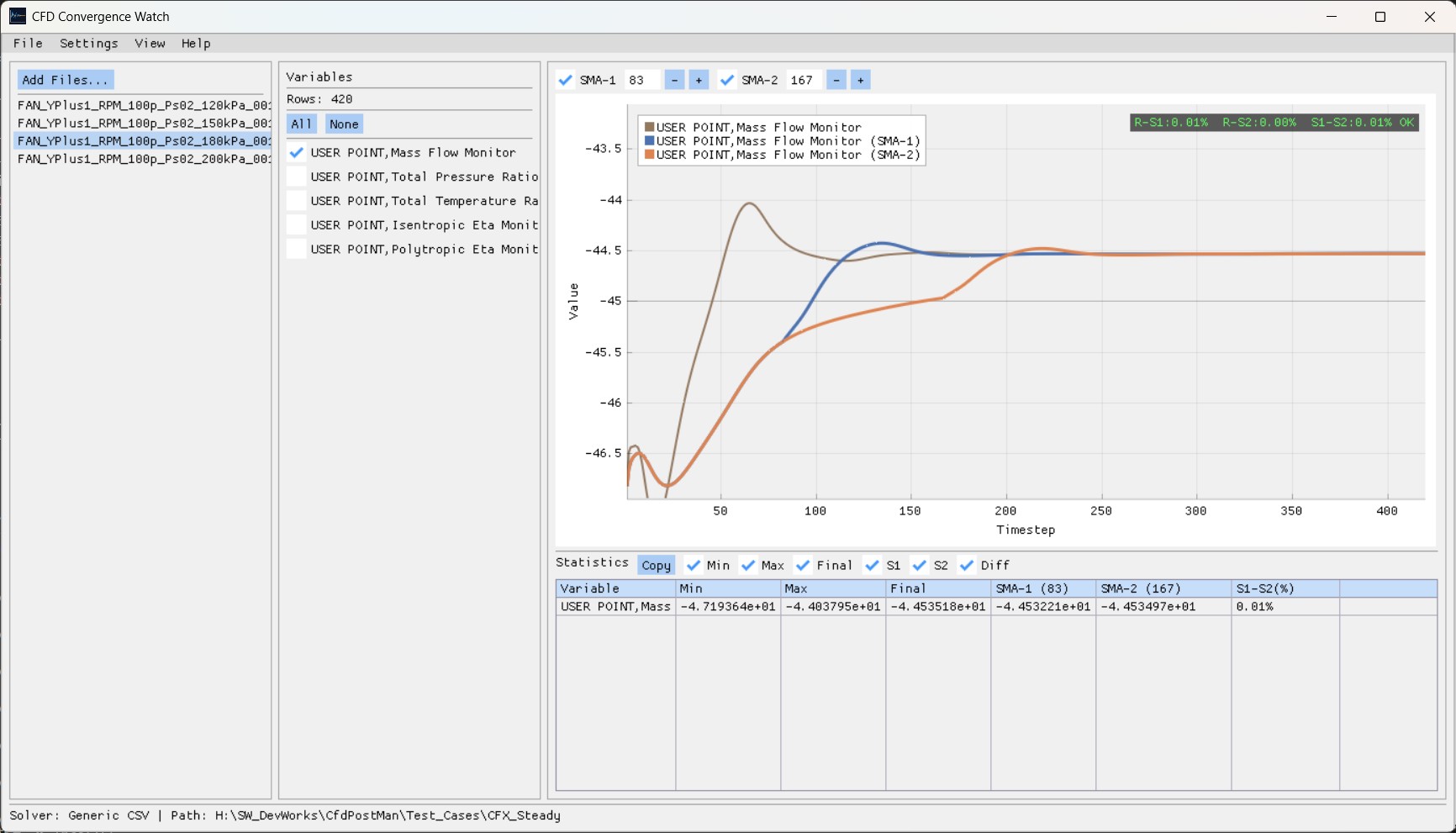Toggle the Diff statistics checkbox
This screenshot has width=1456, height=833.
[x=967, y=565]
